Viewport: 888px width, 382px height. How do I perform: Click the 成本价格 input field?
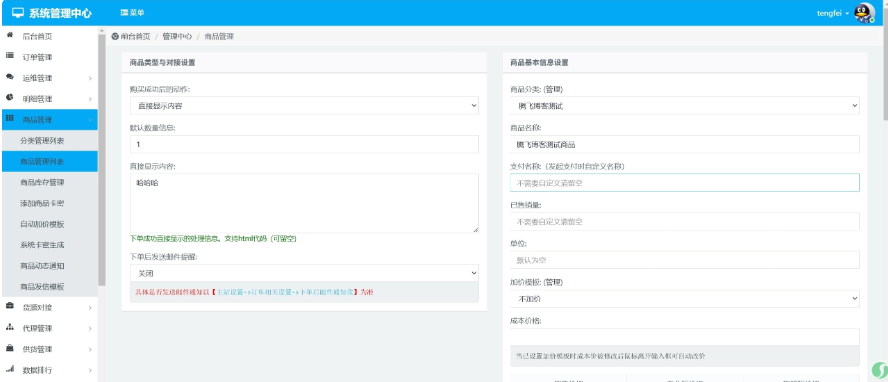tap(685, 337)
